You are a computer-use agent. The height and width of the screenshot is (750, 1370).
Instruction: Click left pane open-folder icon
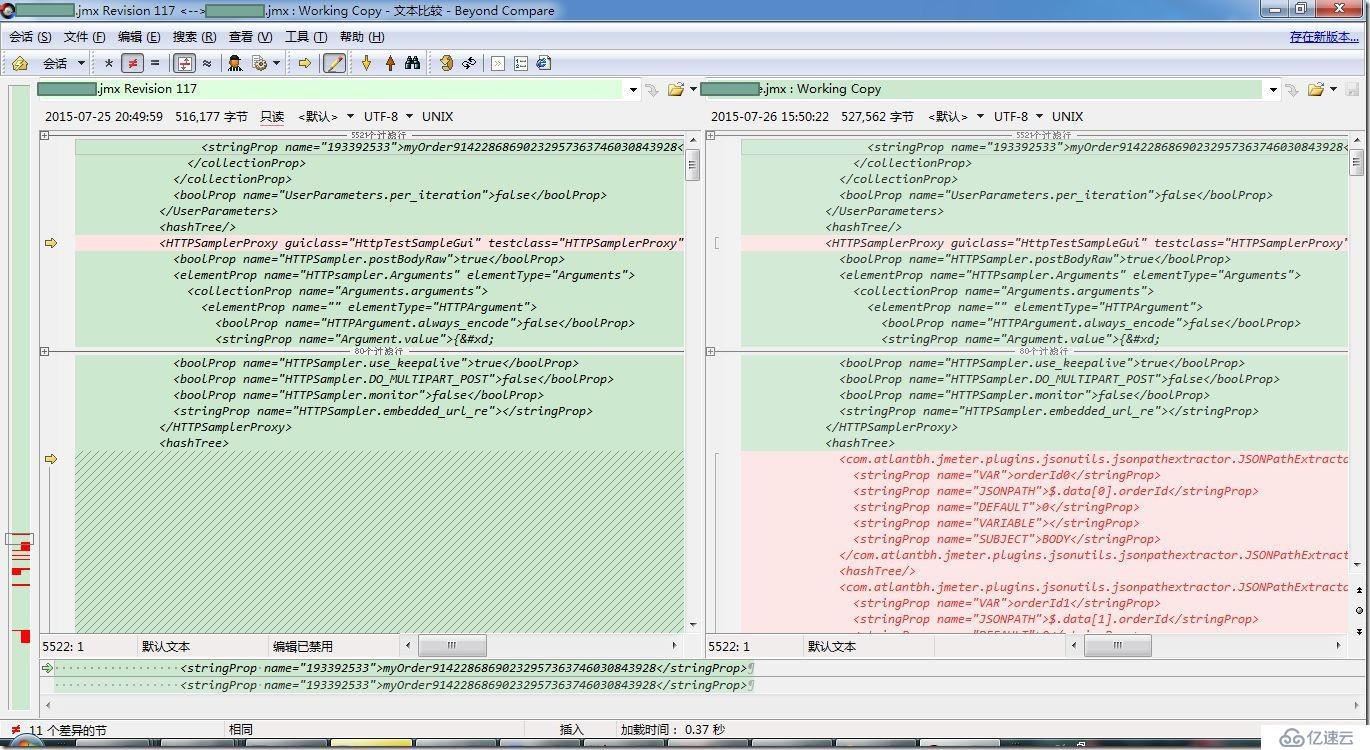[676, 89]
